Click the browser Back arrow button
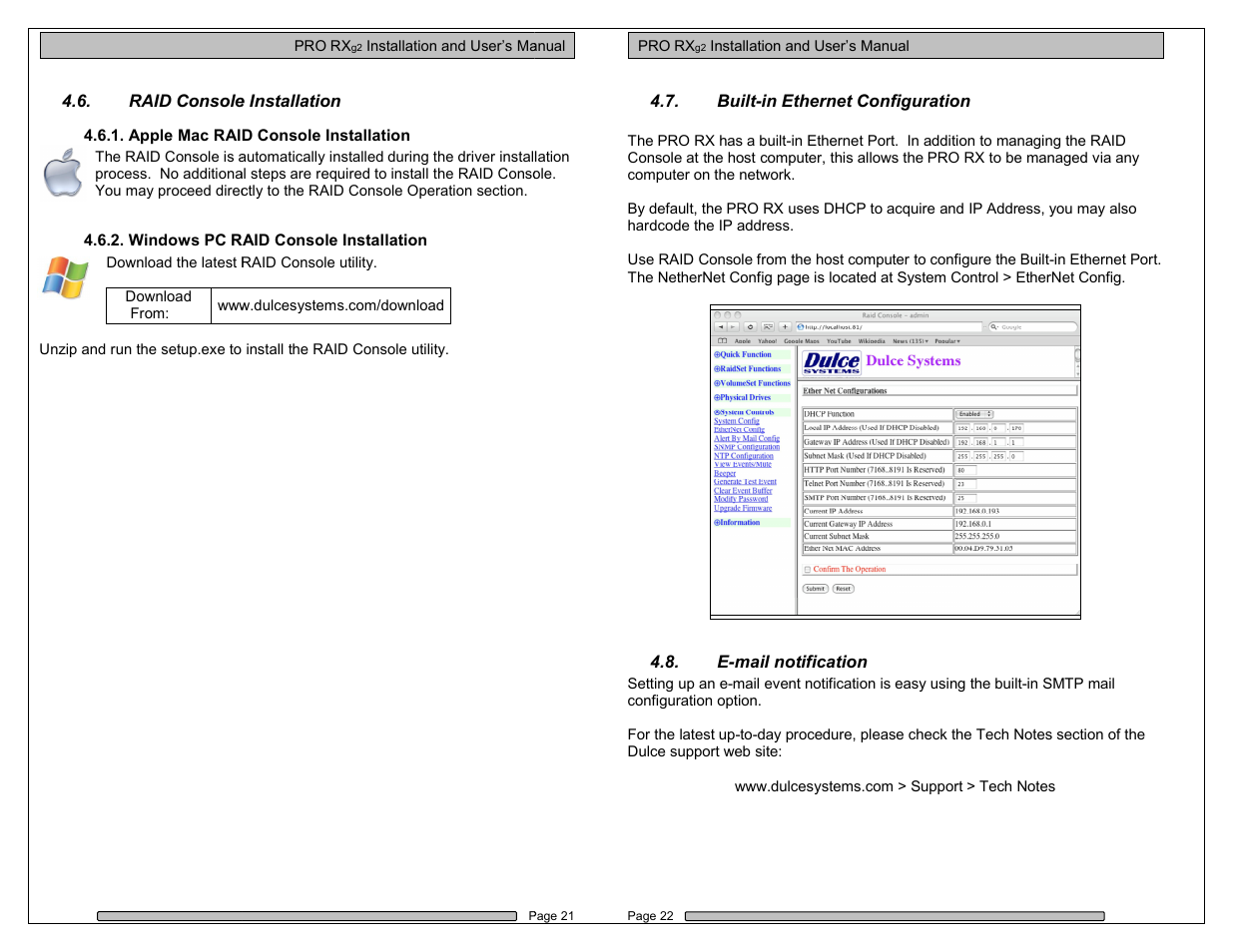Viewport: 1233px width, 952px height. pos(721,327)
